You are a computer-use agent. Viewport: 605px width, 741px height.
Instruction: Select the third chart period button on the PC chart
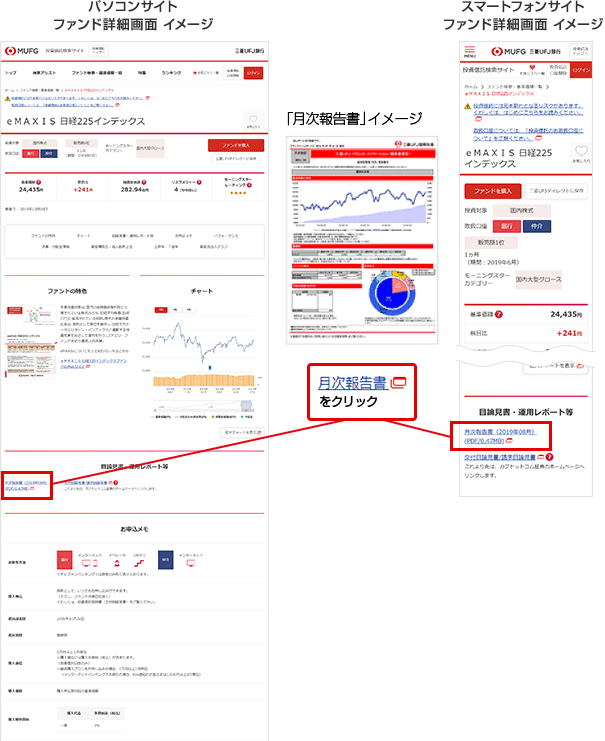coord(190,310)
